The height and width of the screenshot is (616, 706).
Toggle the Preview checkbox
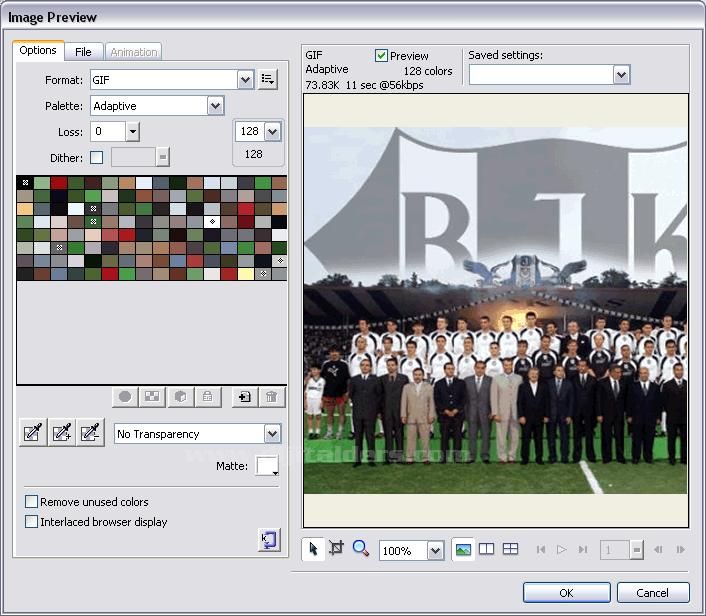pos(381,55)
